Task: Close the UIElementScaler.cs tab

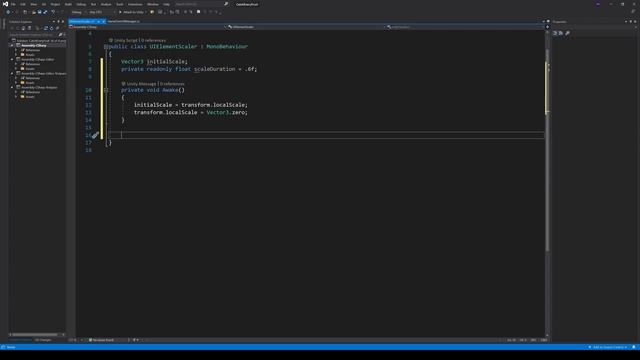Action: (104, 21)
